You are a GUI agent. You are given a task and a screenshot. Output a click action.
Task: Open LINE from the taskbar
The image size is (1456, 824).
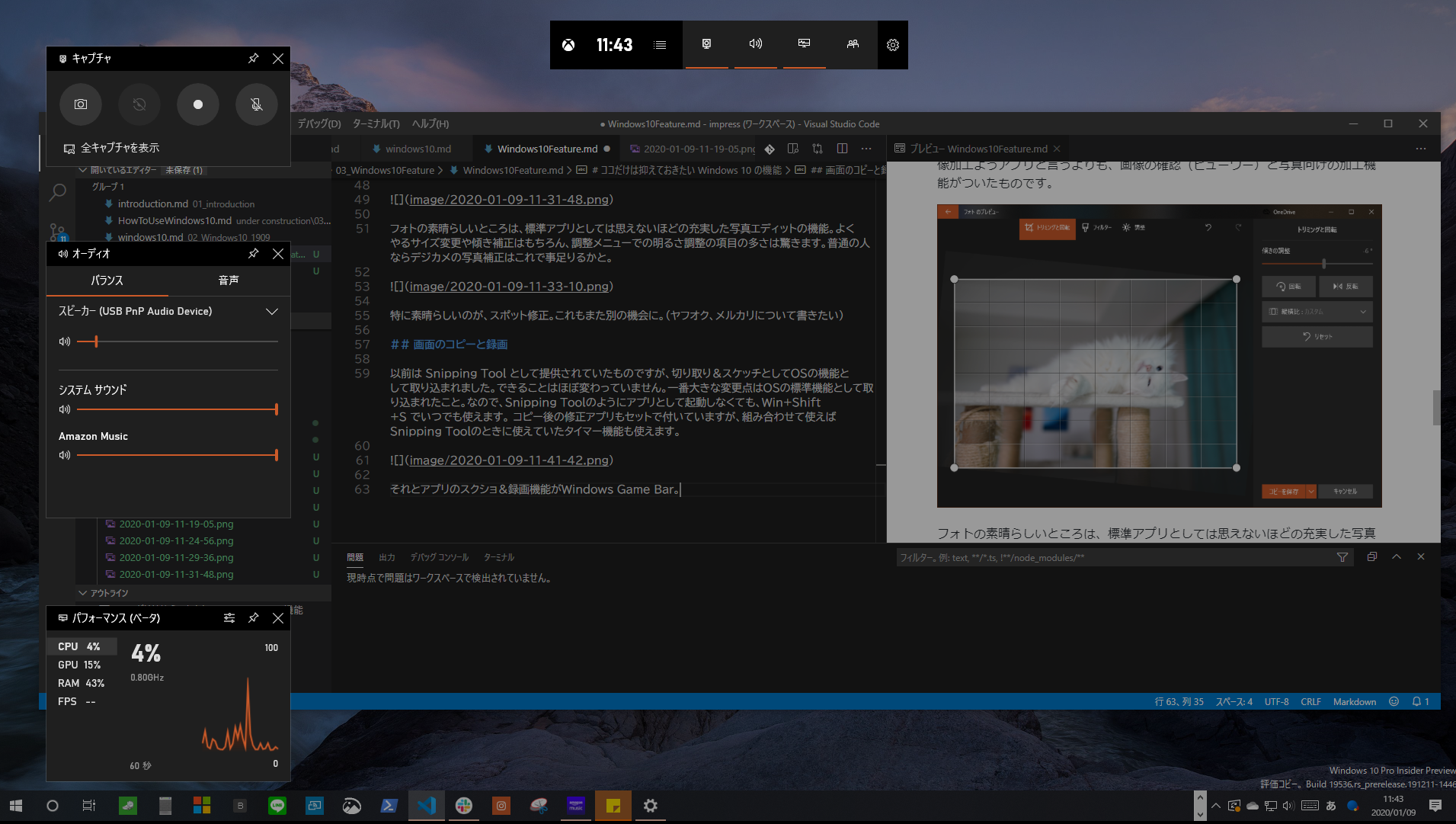point(277,806)
